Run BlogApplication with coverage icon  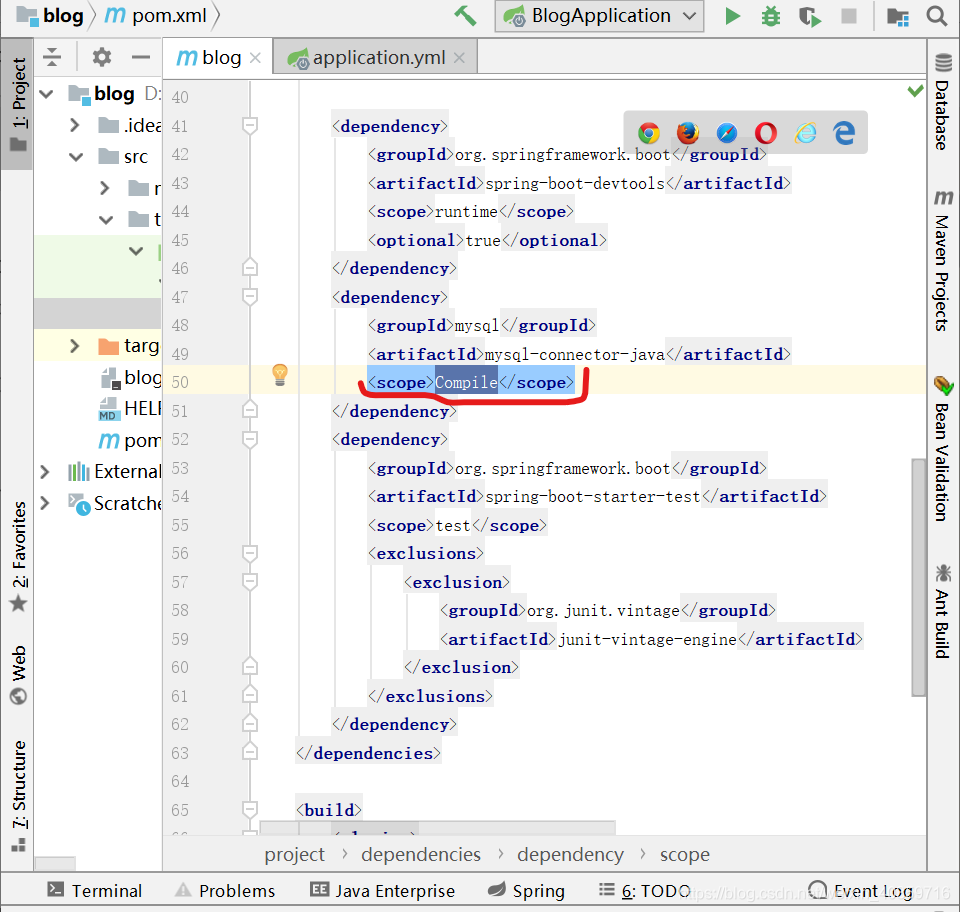pyautogui.click(x=809, y=16)
